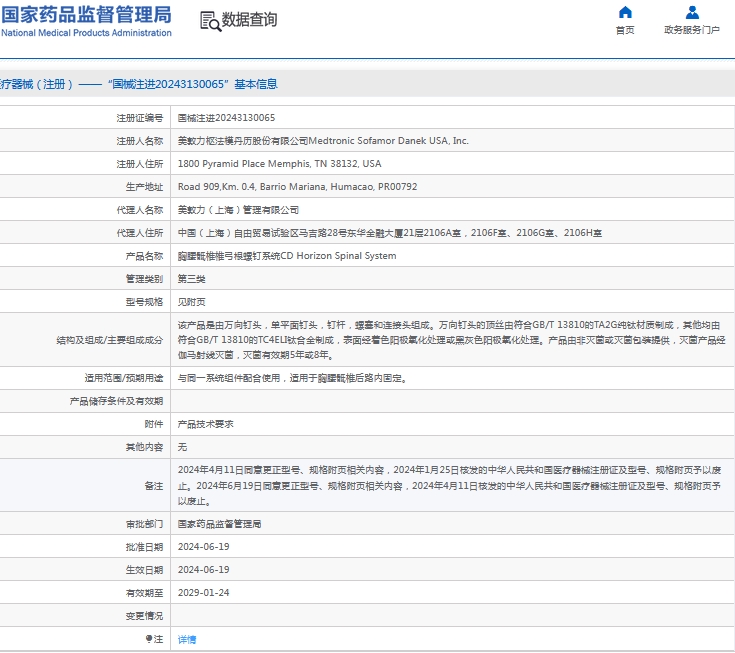
Task: Click approval date 2024-06-19 beside 批准日期
Action: tap(203, 547)
